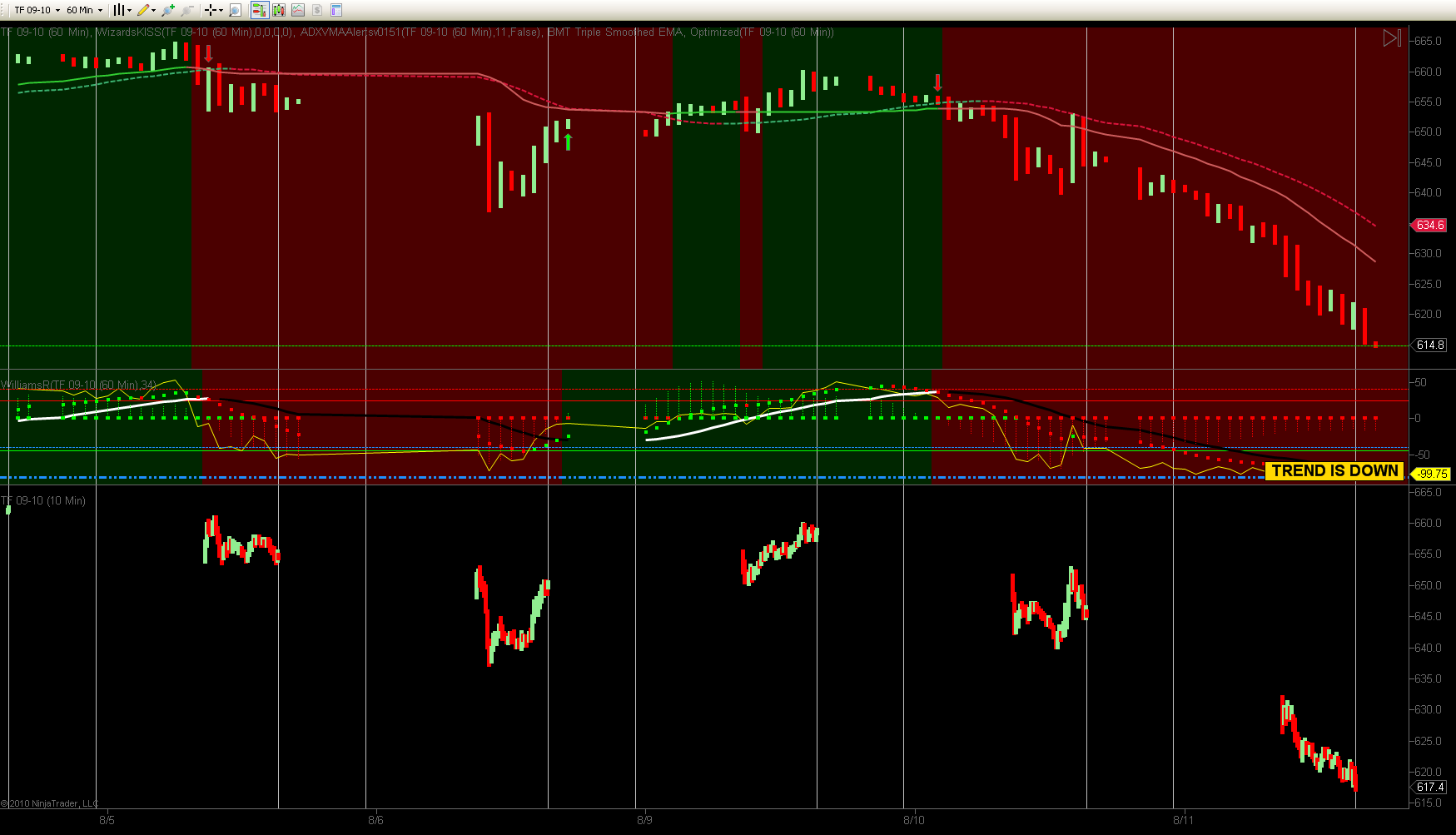Open the cross hair pointer dropdown
This screenshot has height=835, width=1456.
pyautogui.click(x=214, y=10)
